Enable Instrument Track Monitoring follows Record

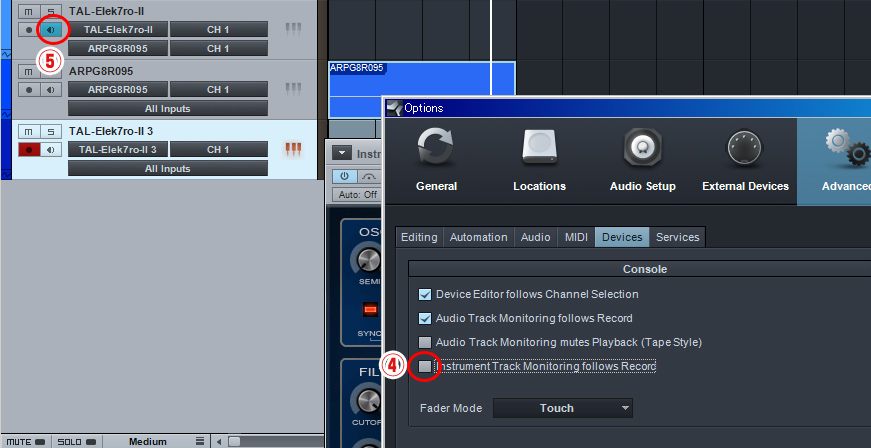[x=426, y=367]
